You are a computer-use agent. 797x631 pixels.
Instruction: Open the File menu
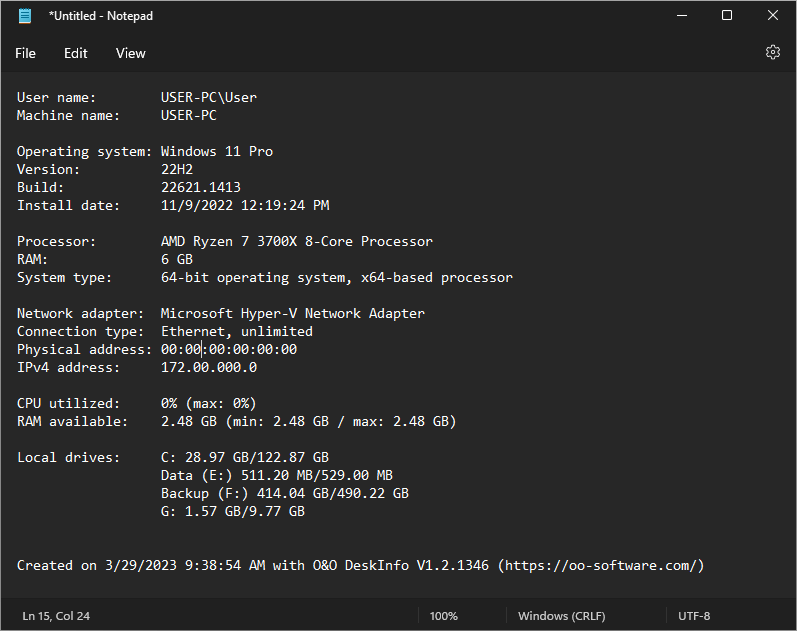point(25,53)
